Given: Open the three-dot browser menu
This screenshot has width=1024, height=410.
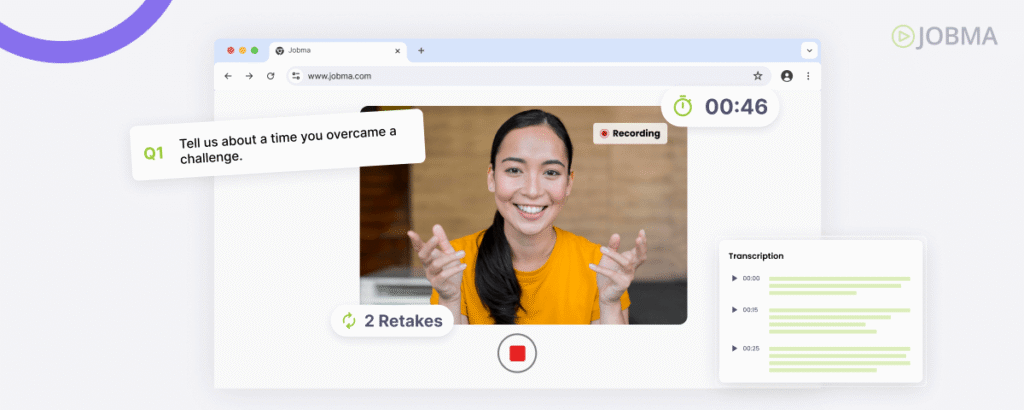Looking at the screenshot, I should [808, 76].
